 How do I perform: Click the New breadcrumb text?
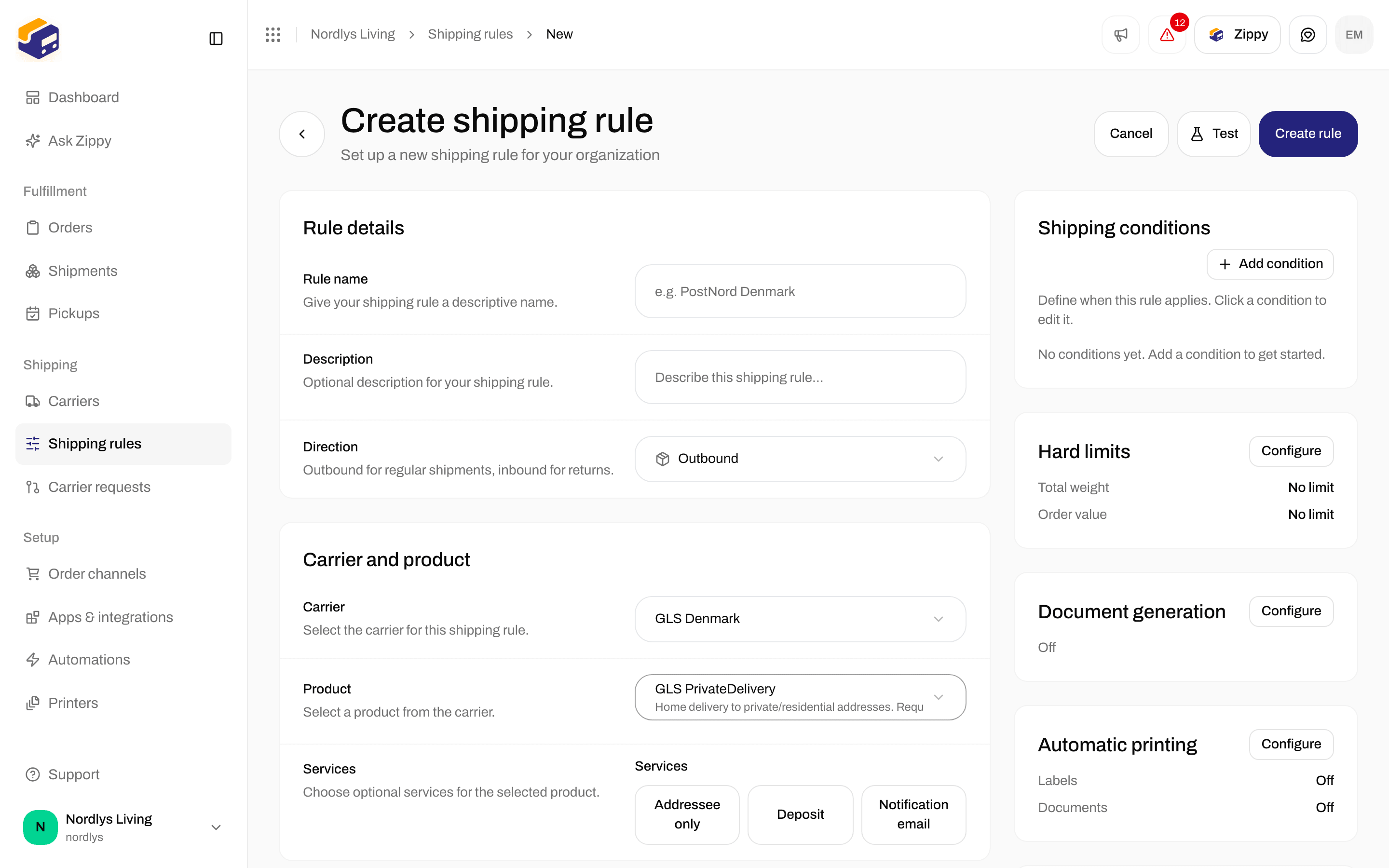(559, 34)
